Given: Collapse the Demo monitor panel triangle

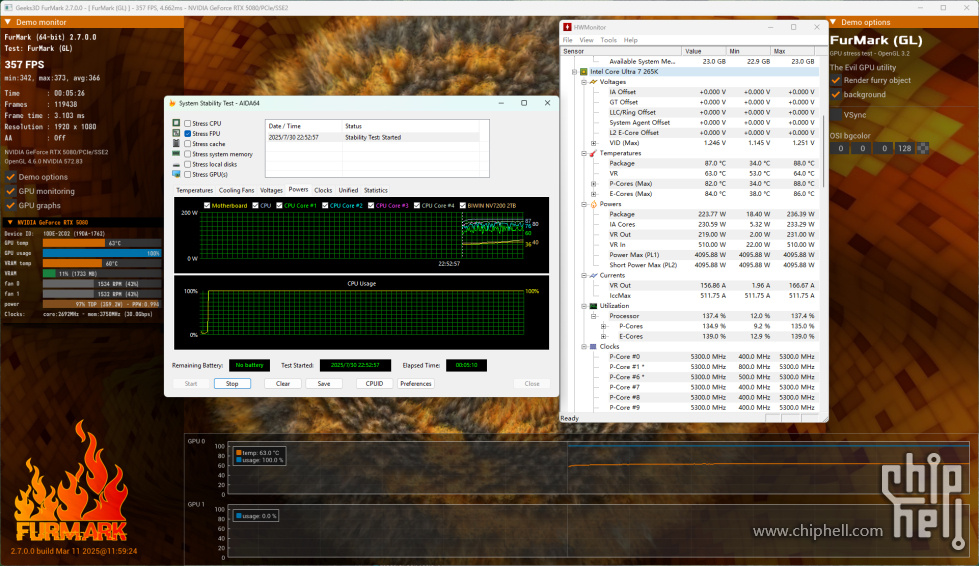Looking at the screenshot, I should point(8,22).
